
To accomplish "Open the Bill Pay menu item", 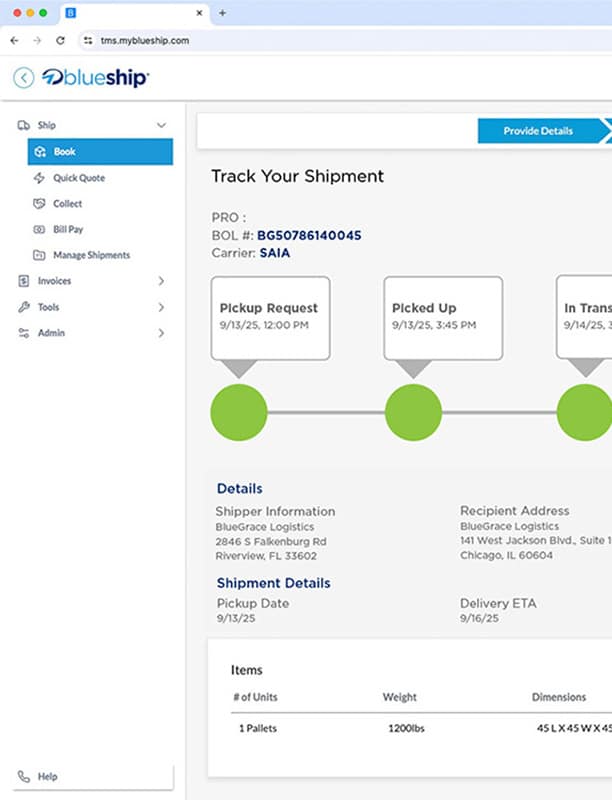I will tap(68, 230).
